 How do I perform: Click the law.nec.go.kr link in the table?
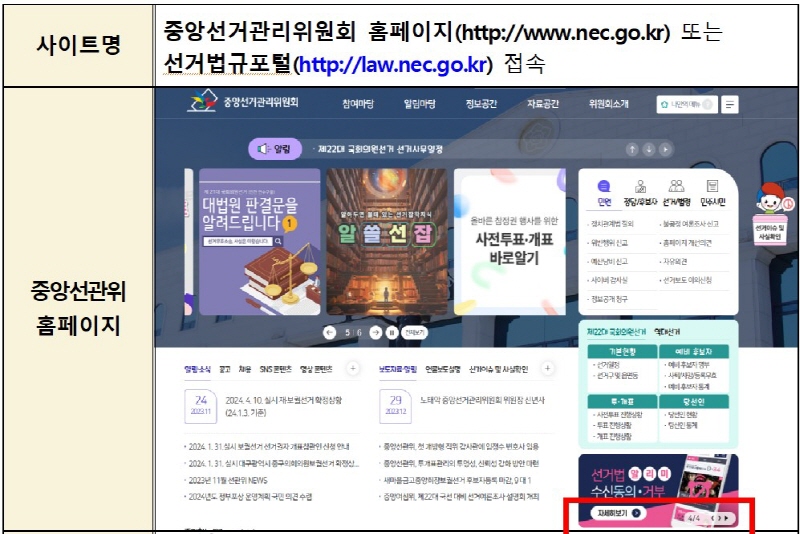tap(392, 65)
